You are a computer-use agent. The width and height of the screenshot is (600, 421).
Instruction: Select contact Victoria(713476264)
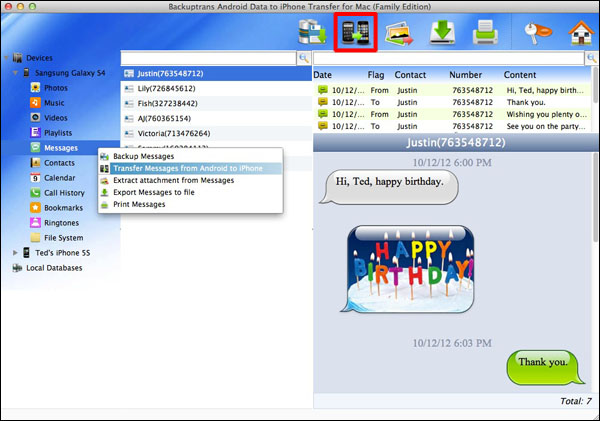point(217,133)
